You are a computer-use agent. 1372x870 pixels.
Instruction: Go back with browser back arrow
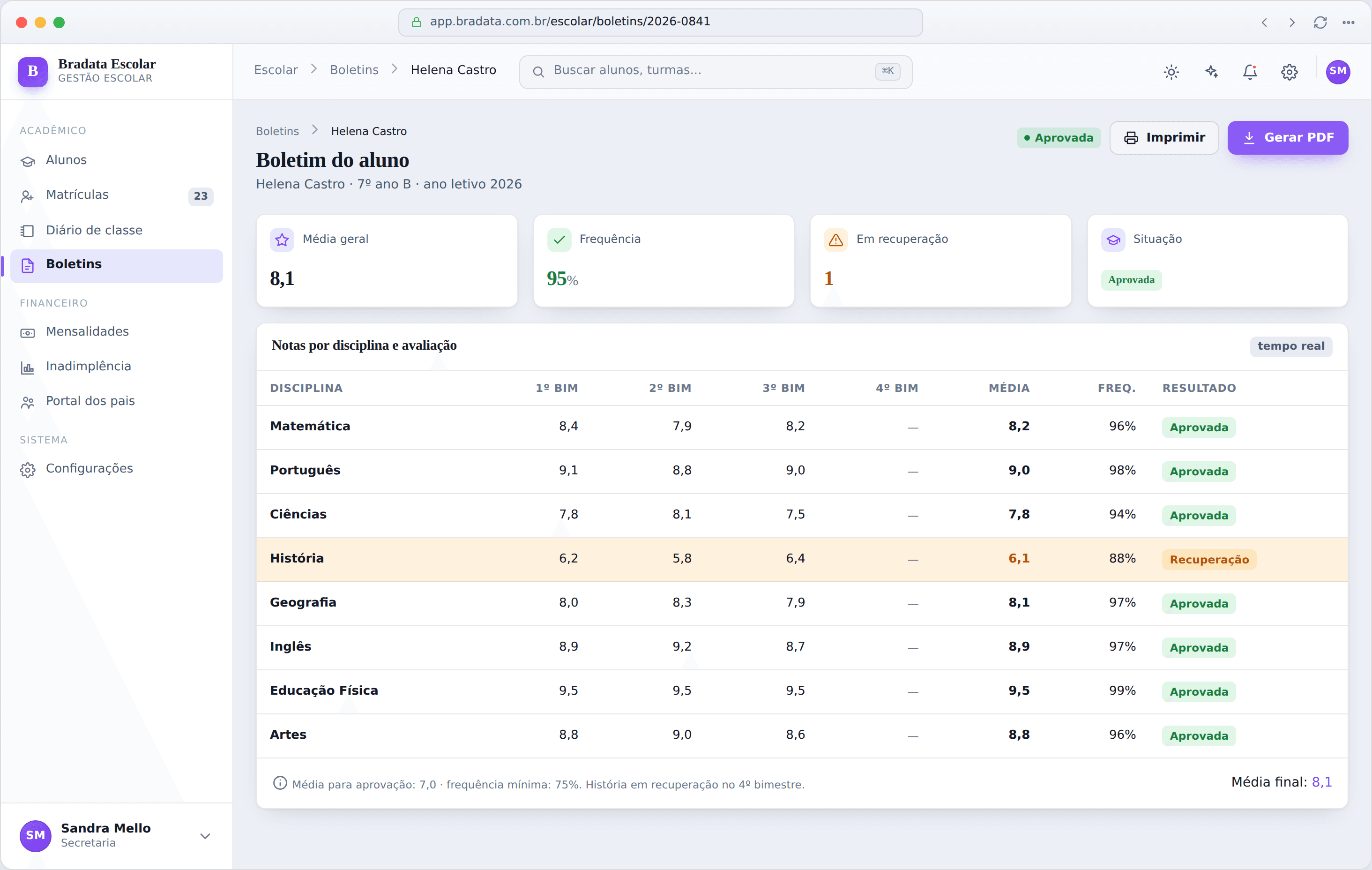1264,22
